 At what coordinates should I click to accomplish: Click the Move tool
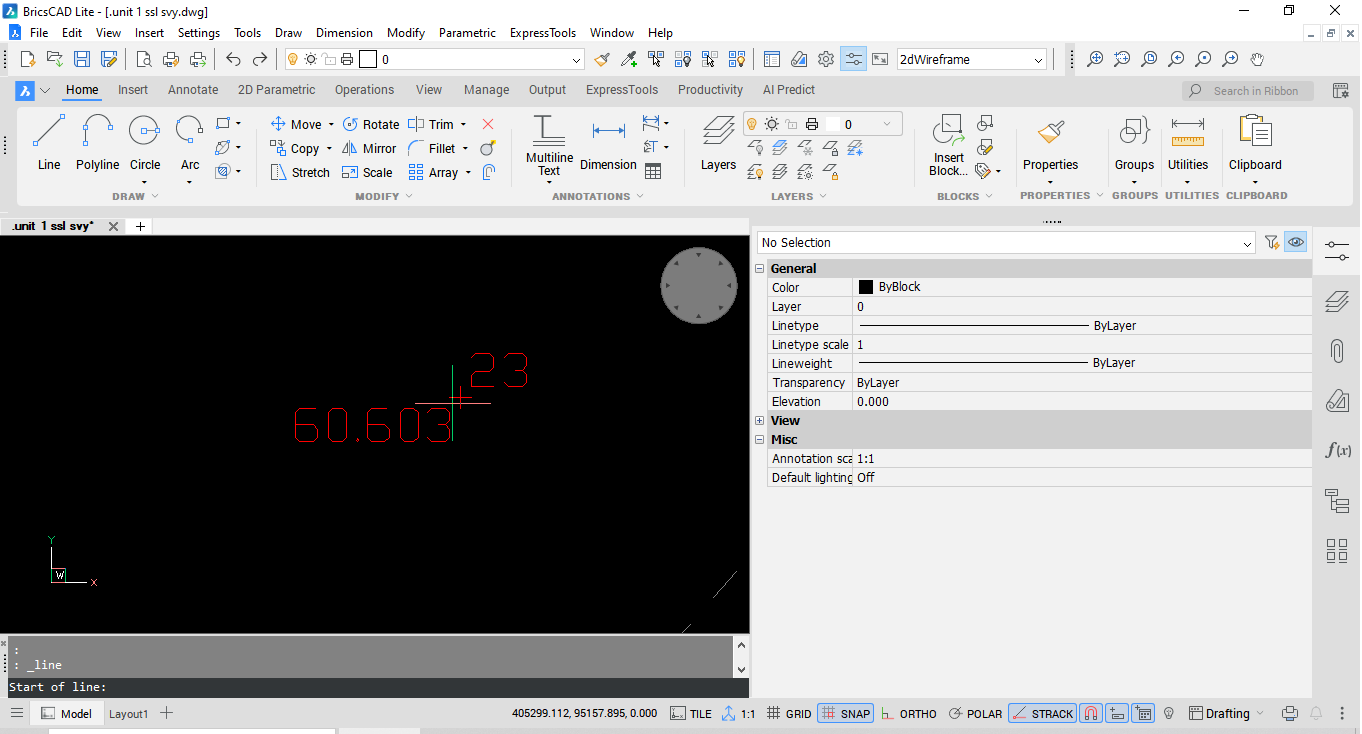tap(296, 124)
